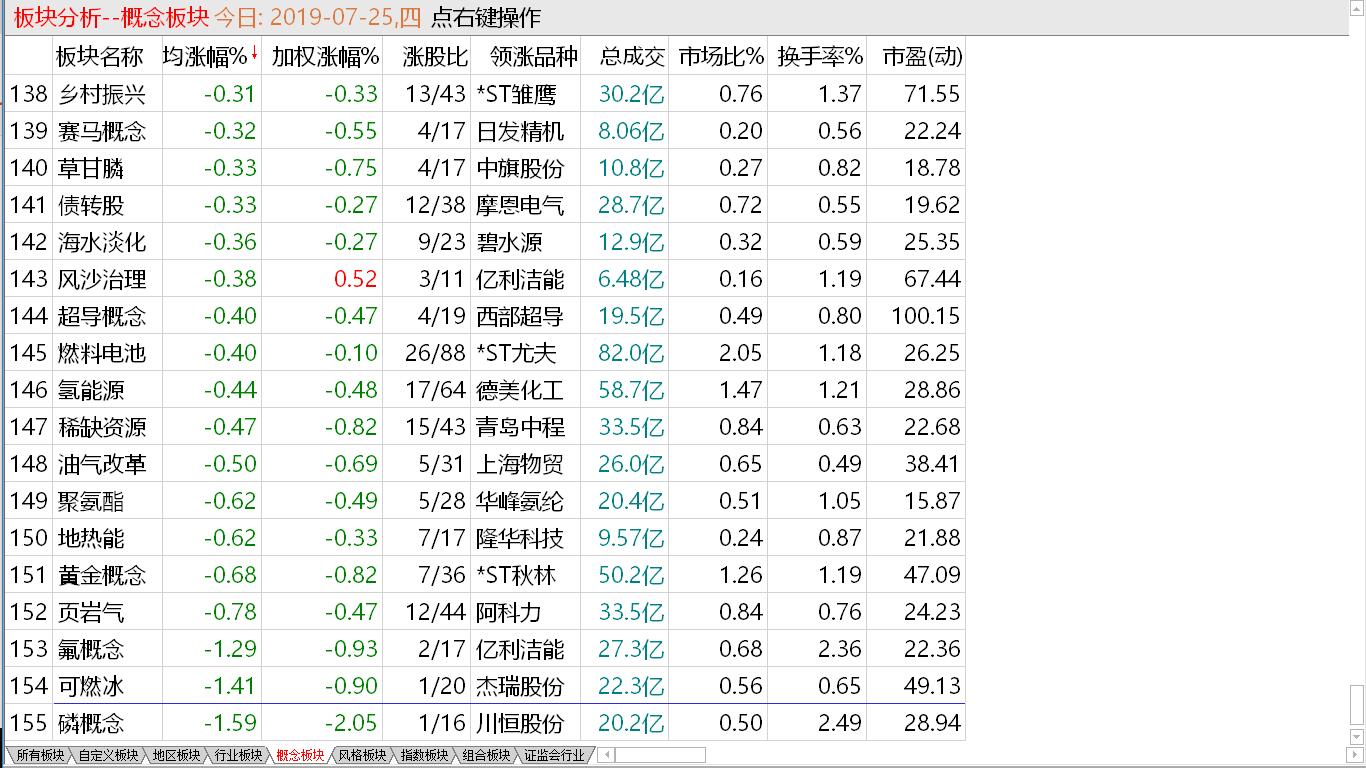The height and width of the screenshot is (768, 1366).
Task: Select the 地区板块 tab
Action: 176,756
